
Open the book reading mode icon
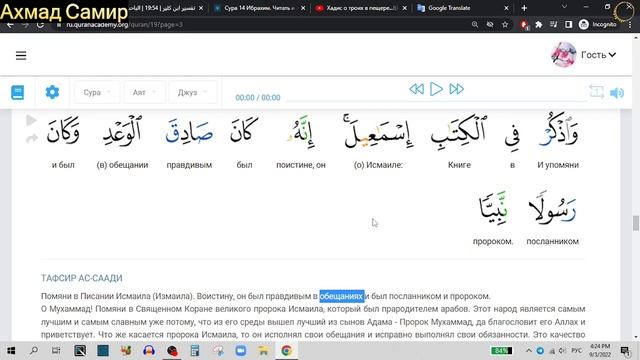[18, 92]
